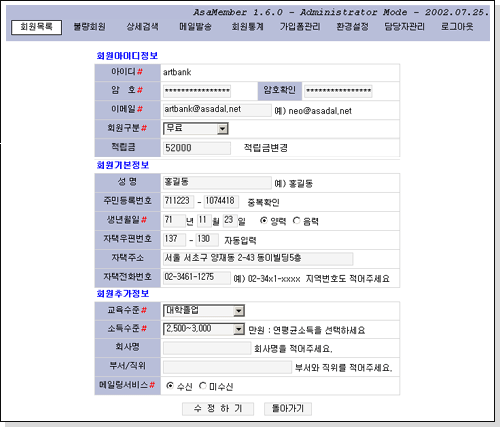Edit the birth day field 23
This screenshot has width=500, height=428.
[x=230, y=221]
